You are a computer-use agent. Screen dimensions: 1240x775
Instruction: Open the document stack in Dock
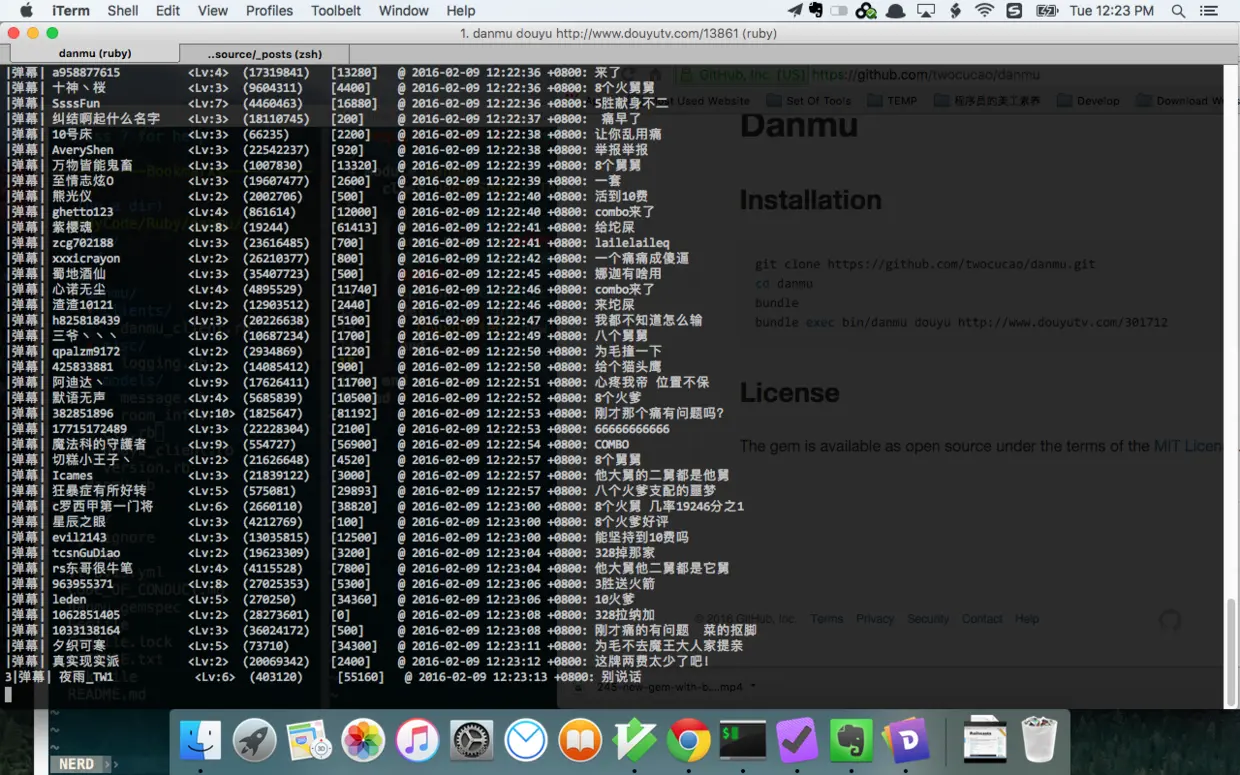984,741
